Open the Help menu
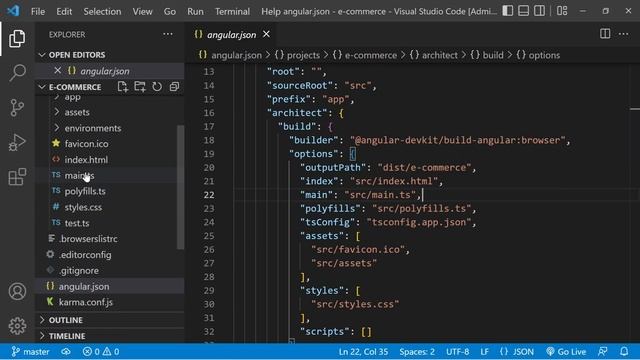 click(x=271, y=11)
